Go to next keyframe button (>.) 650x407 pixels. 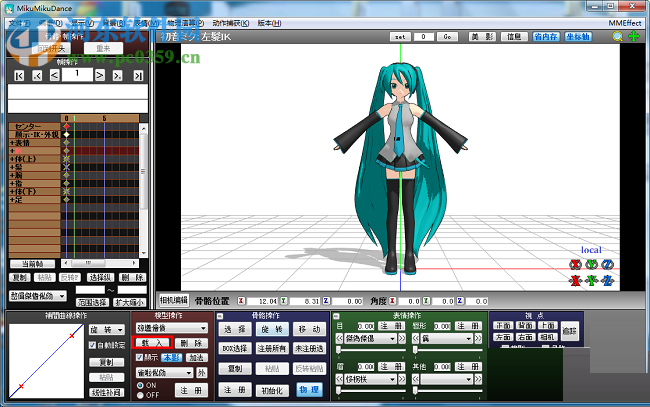[118, 75]
